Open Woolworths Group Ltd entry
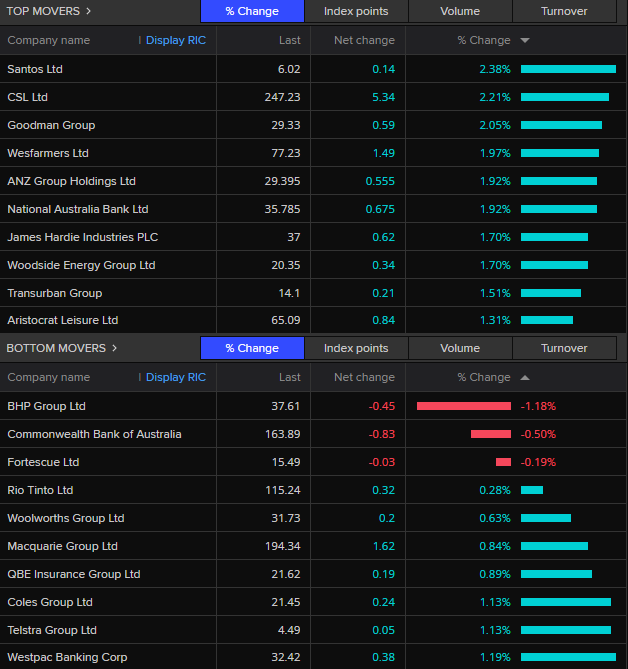 tap(66, 518)
